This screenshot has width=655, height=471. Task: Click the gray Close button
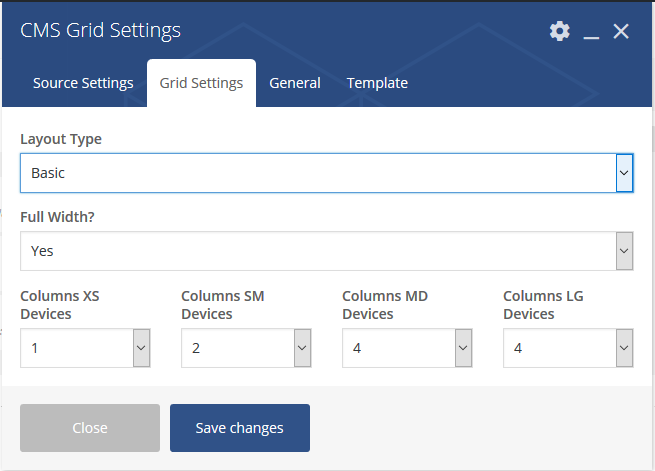[x=90, y=428]
